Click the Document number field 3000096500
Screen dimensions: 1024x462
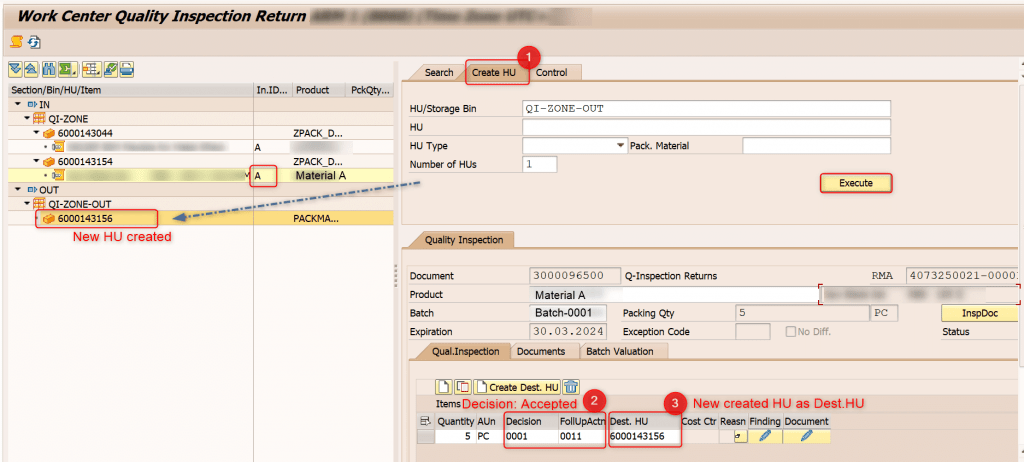coord(575,276)
